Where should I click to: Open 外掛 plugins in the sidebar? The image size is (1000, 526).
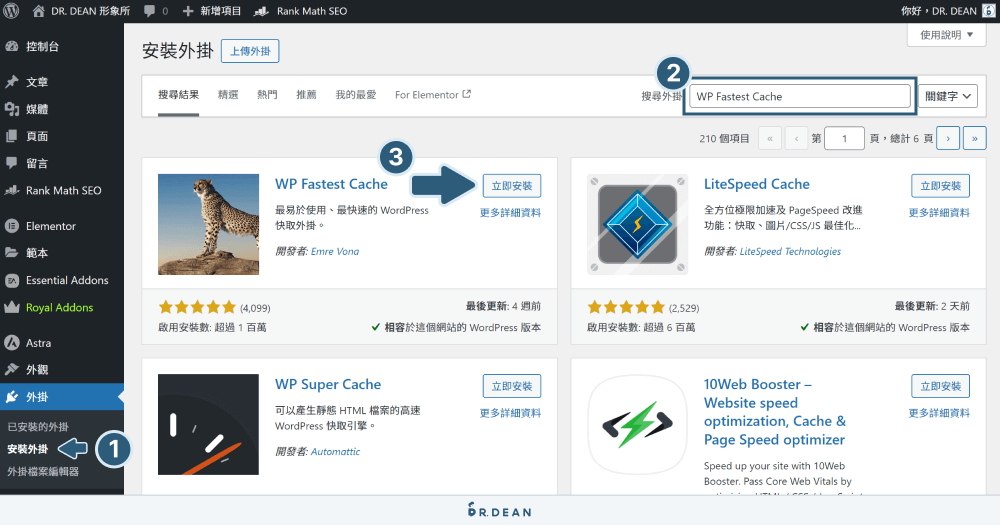(62, 397)
